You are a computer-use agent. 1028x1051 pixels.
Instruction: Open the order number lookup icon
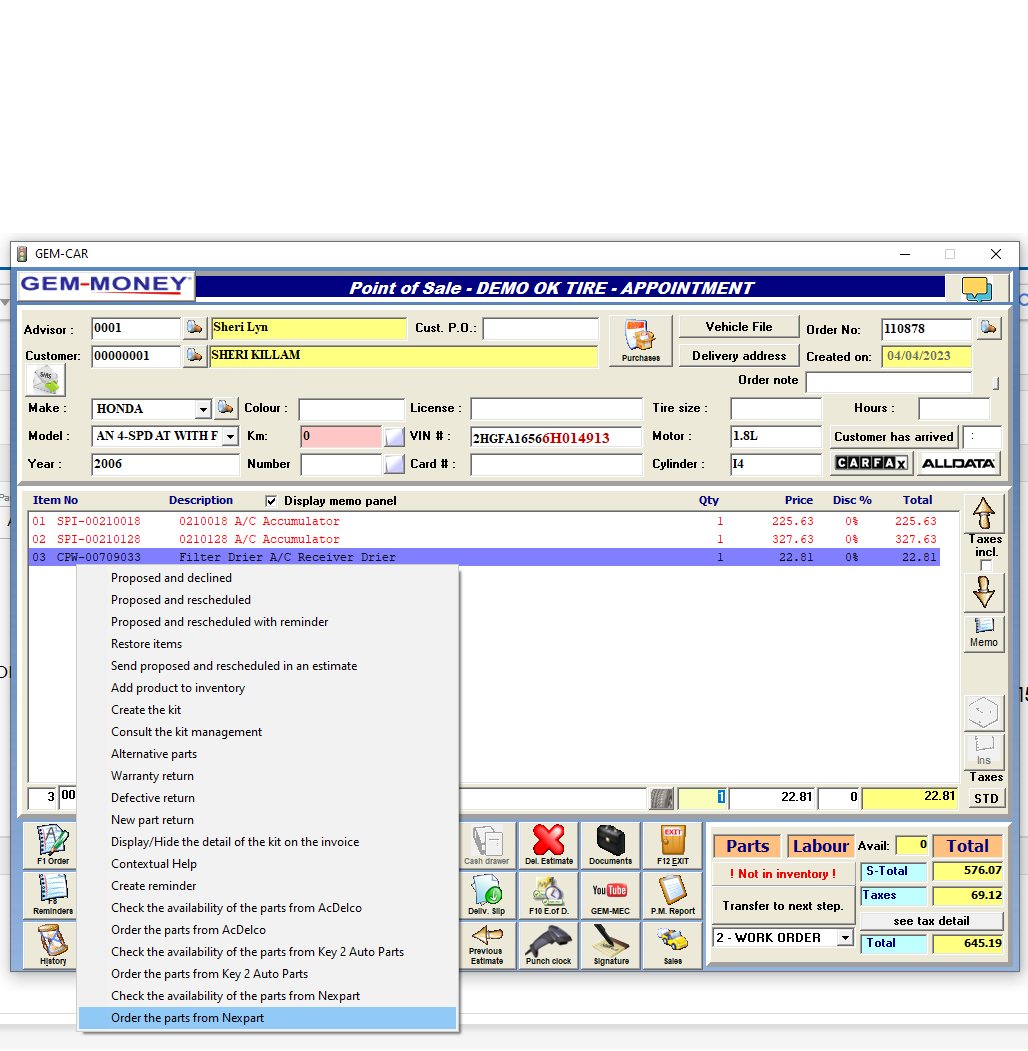(989, 328)
